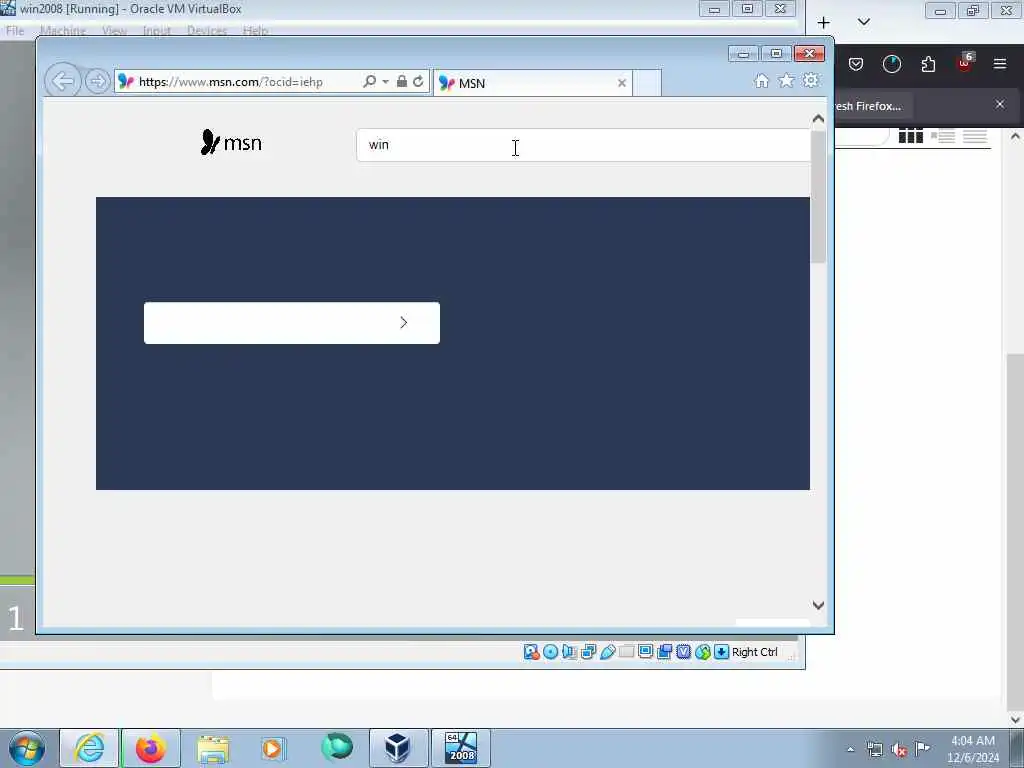This screenshot has width=1024, height=768.
Task: Click Internet Explorer's Back arrow button
Action: click(x=63, y=81)
